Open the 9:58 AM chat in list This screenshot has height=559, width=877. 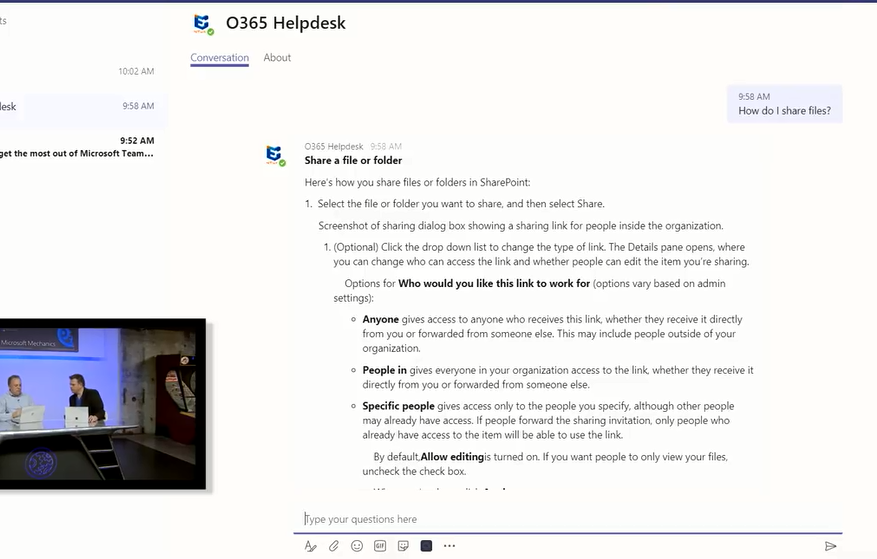pyautogui.click(x=80, y=106)
